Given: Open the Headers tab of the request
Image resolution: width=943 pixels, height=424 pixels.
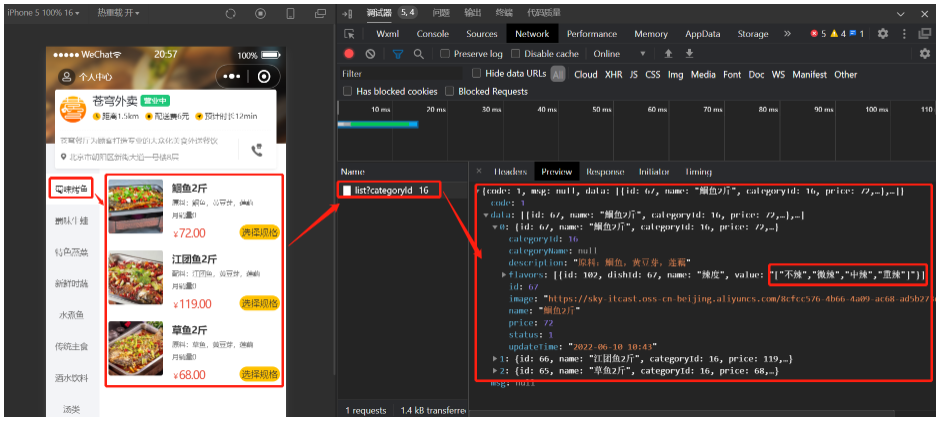Looking at the screenshot, I should [510, 171].
